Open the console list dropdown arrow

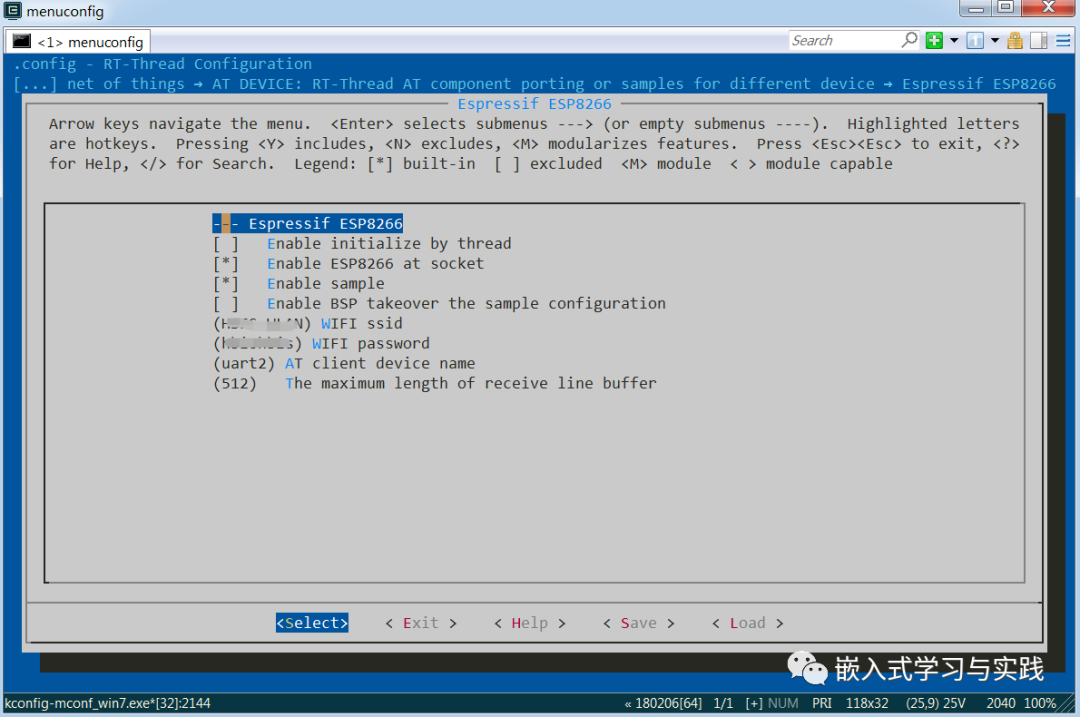tap(995, 41)
